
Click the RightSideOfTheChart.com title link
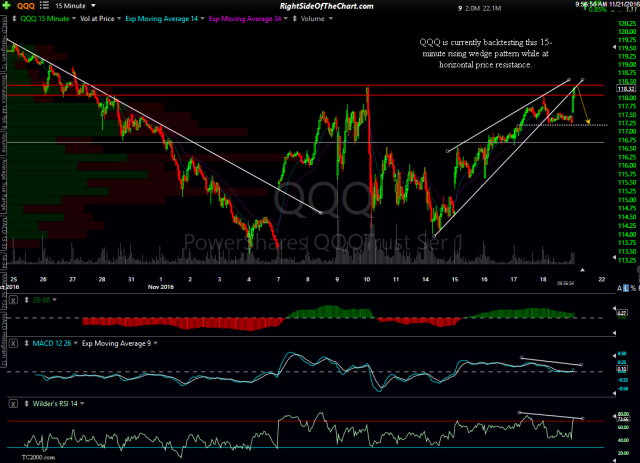327,6
